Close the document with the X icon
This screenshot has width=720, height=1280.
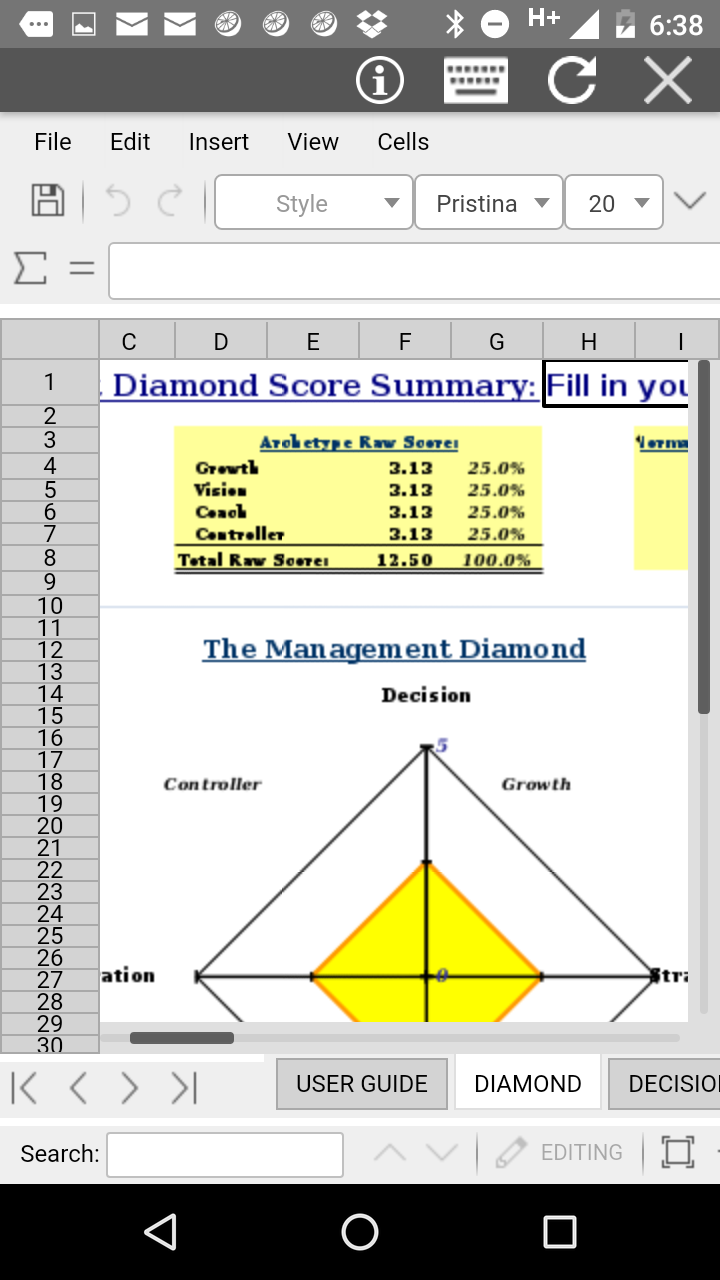pos(668,81)
